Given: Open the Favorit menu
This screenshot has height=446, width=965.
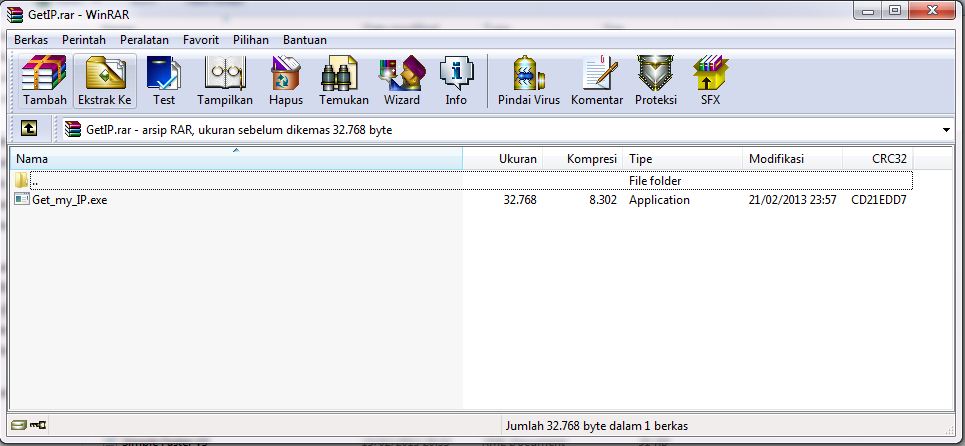Looking at the screenshot, I should tap(201, 40).
